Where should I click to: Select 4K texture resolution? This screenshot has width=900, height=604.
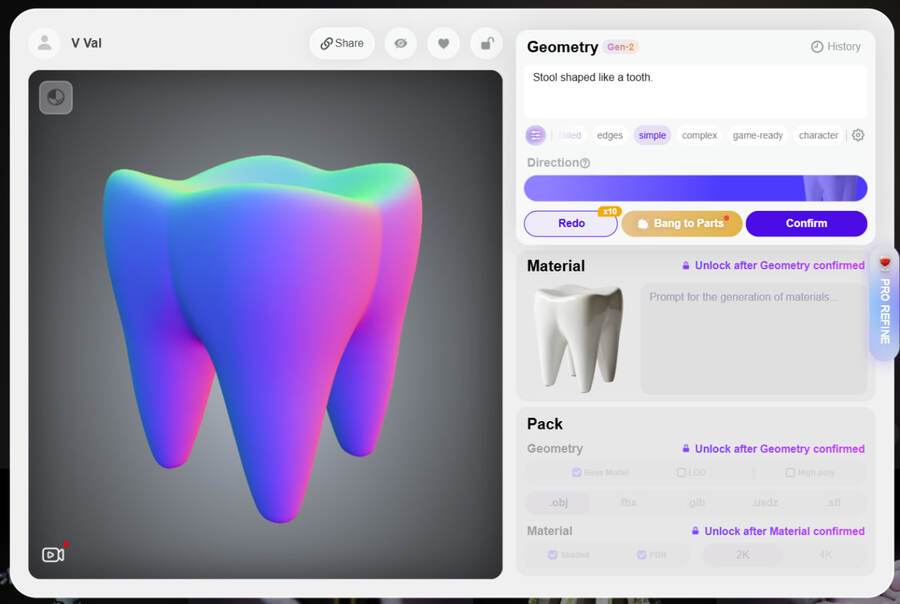tap(825, 555)
